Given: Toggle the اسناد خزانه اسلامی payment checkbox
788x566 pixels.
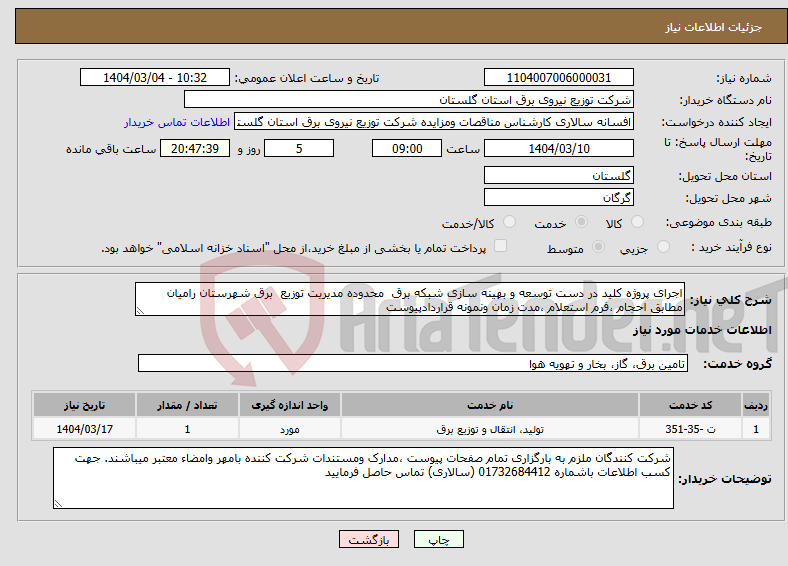Looking at the screenshot, I should point(501,245).
